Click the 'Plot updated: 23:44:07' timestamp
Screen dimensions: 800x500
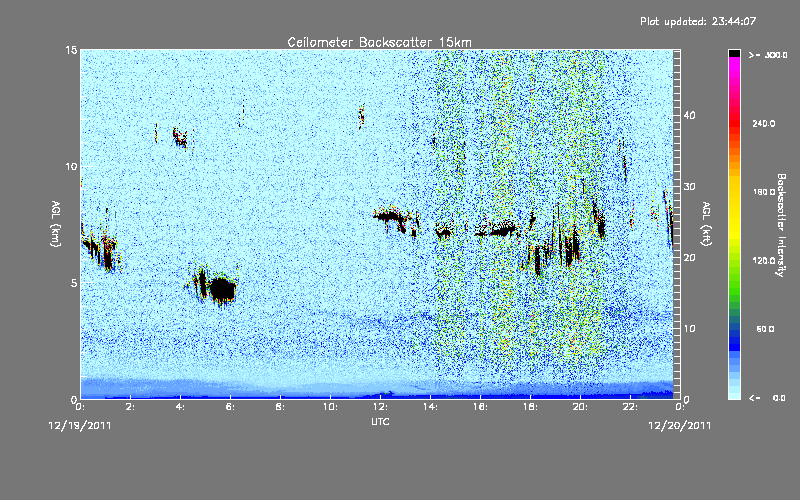click(x=698, y=21)
